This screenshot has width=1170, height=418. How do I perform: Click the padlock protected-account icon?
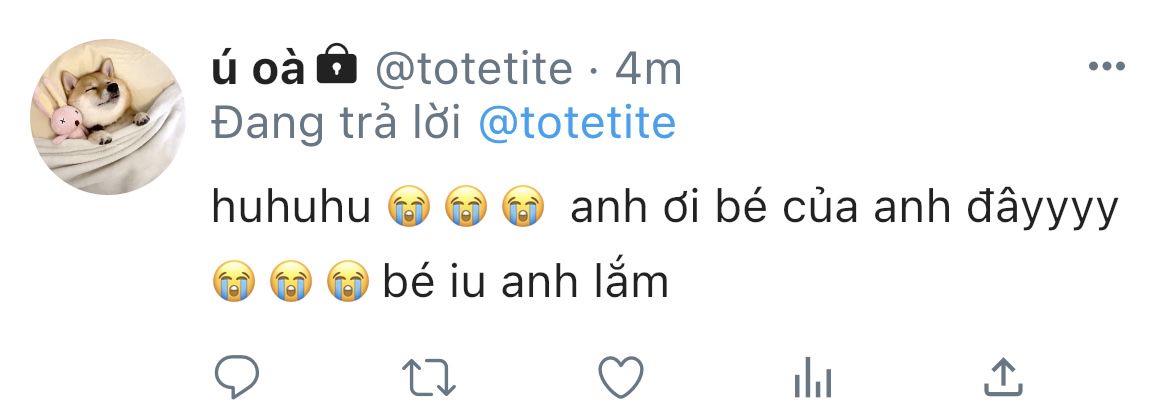pos(337,68)
